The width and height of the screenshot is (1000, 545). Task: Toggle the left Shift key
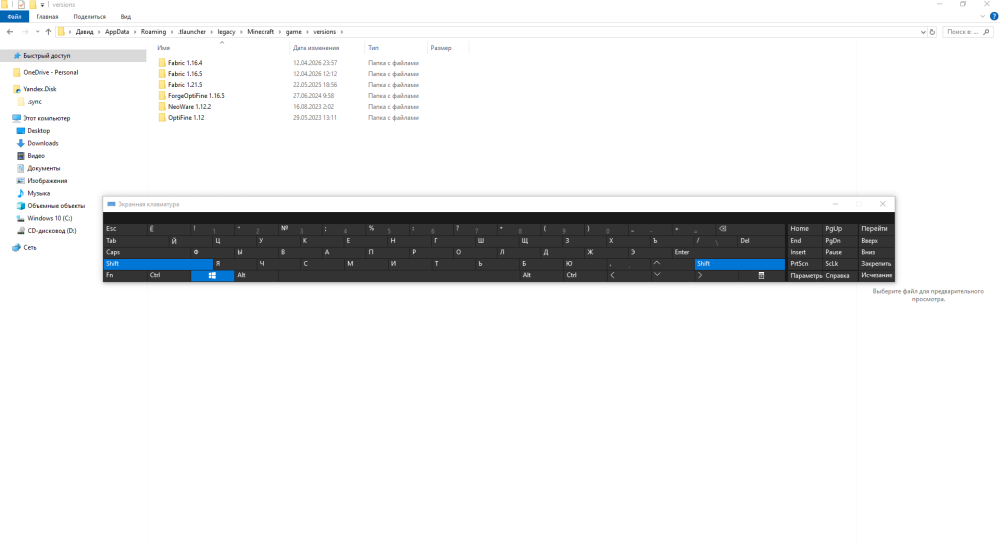click(x=158, y=263)
